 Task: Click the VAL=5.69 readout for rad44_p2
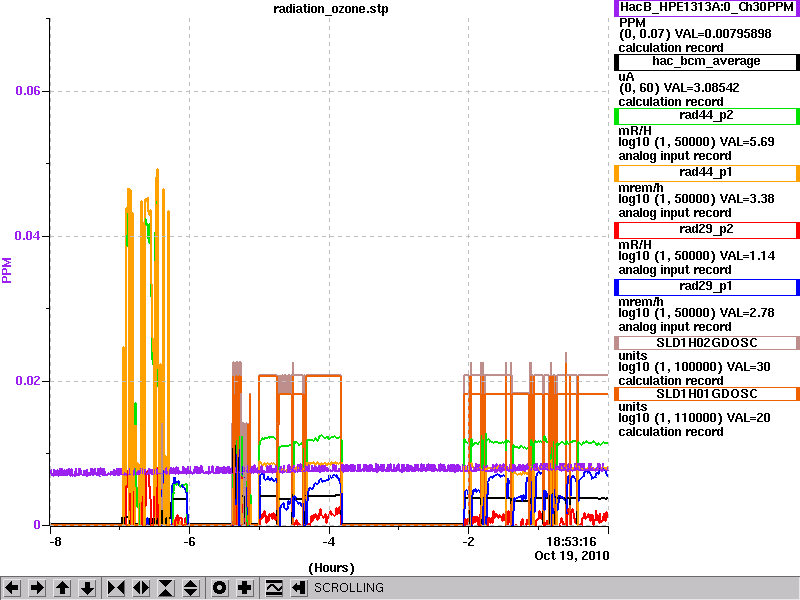coord(747,142)
